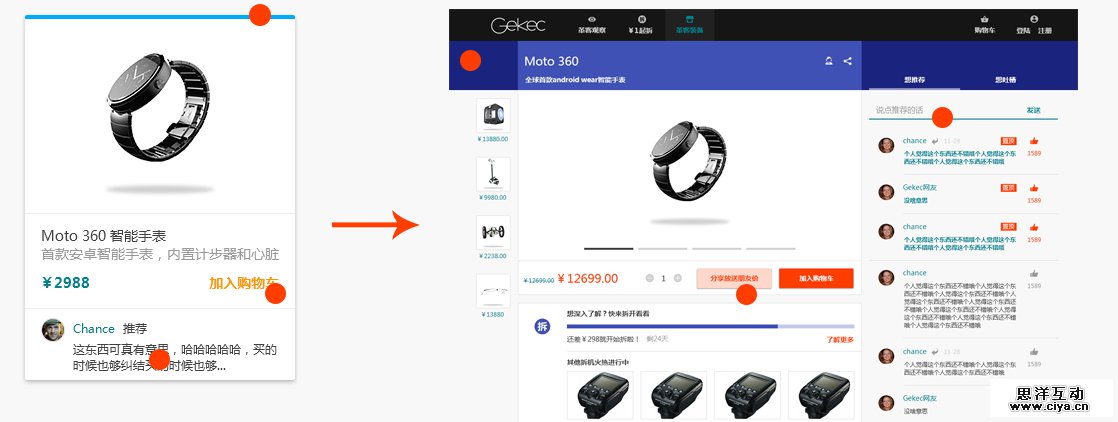Increase quantity with the plus button
1118x422 pixels.
[677, 279]
